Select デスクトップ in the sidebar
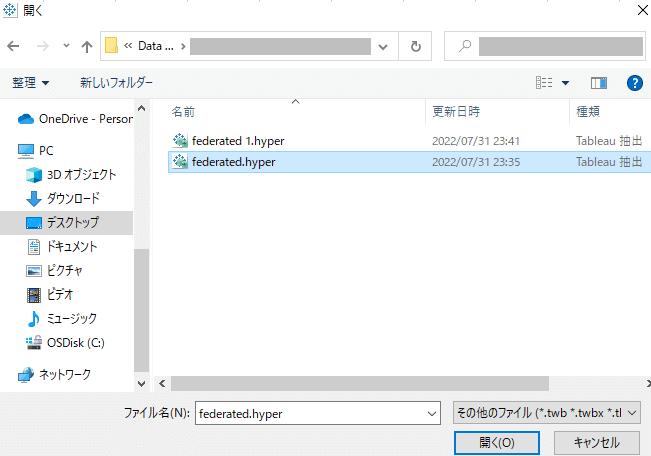Viewport: 651px width, 456px height. [66, 223]
